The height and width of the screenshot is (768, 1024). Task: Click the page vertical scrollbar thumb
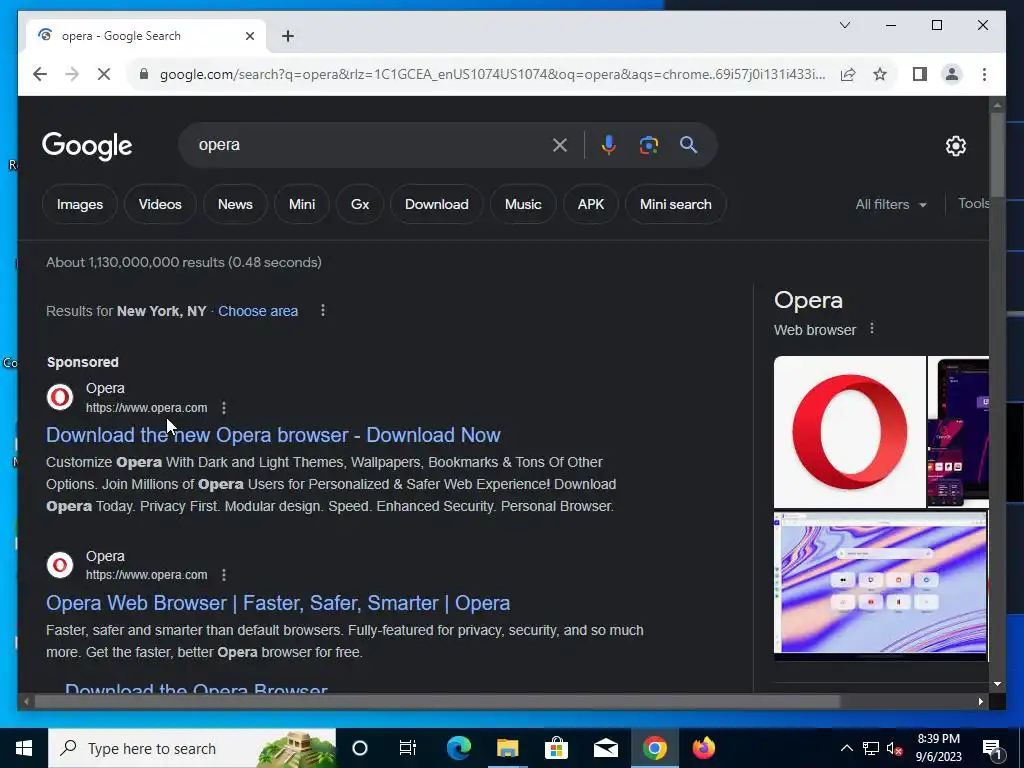(x=997, y=155)
